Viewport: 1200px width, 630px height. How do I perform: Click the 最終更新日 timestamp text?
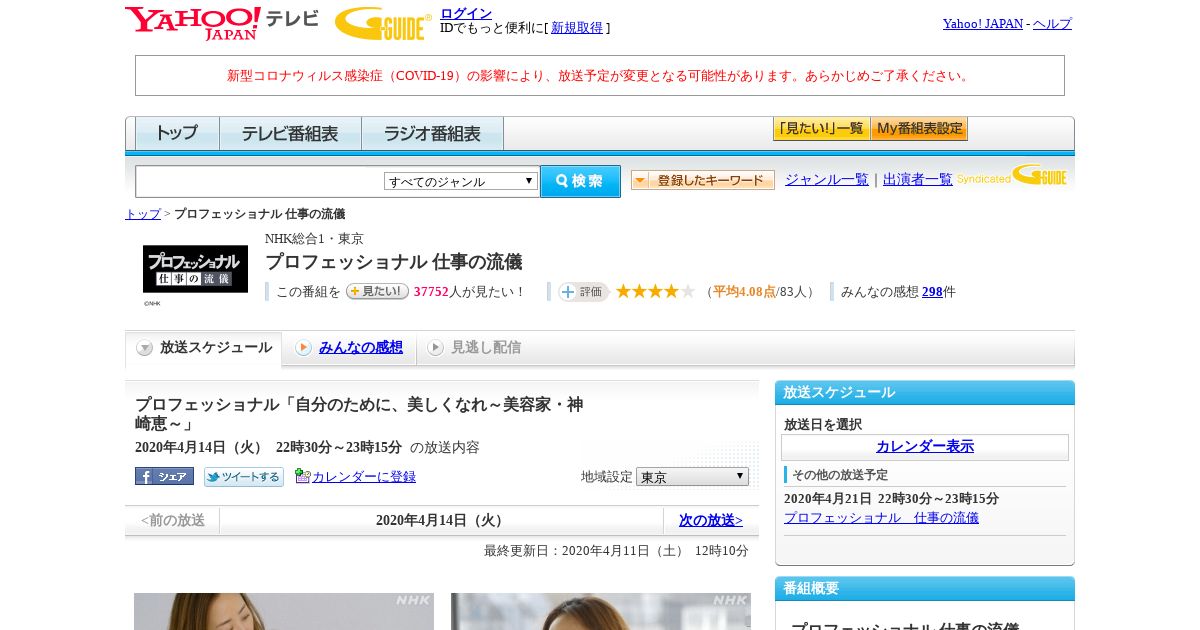pos(616,551)
